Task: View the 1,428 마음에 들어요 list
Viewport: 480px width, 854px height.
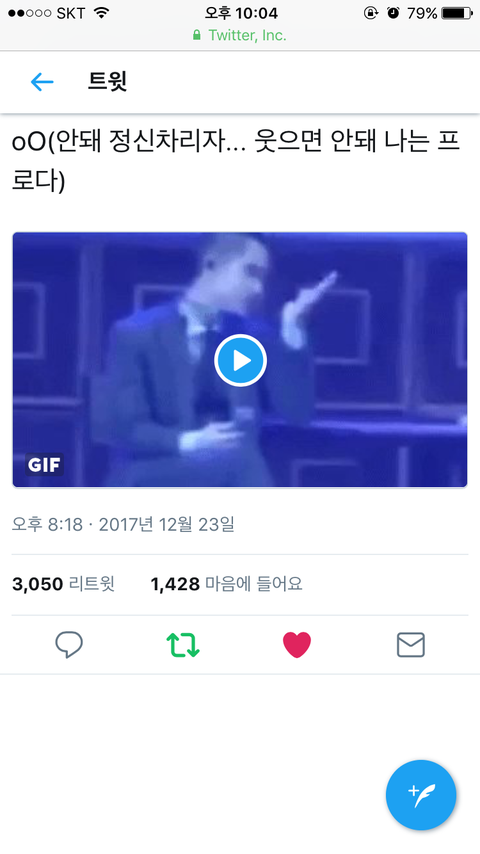Action: click(x=226, y=584)
